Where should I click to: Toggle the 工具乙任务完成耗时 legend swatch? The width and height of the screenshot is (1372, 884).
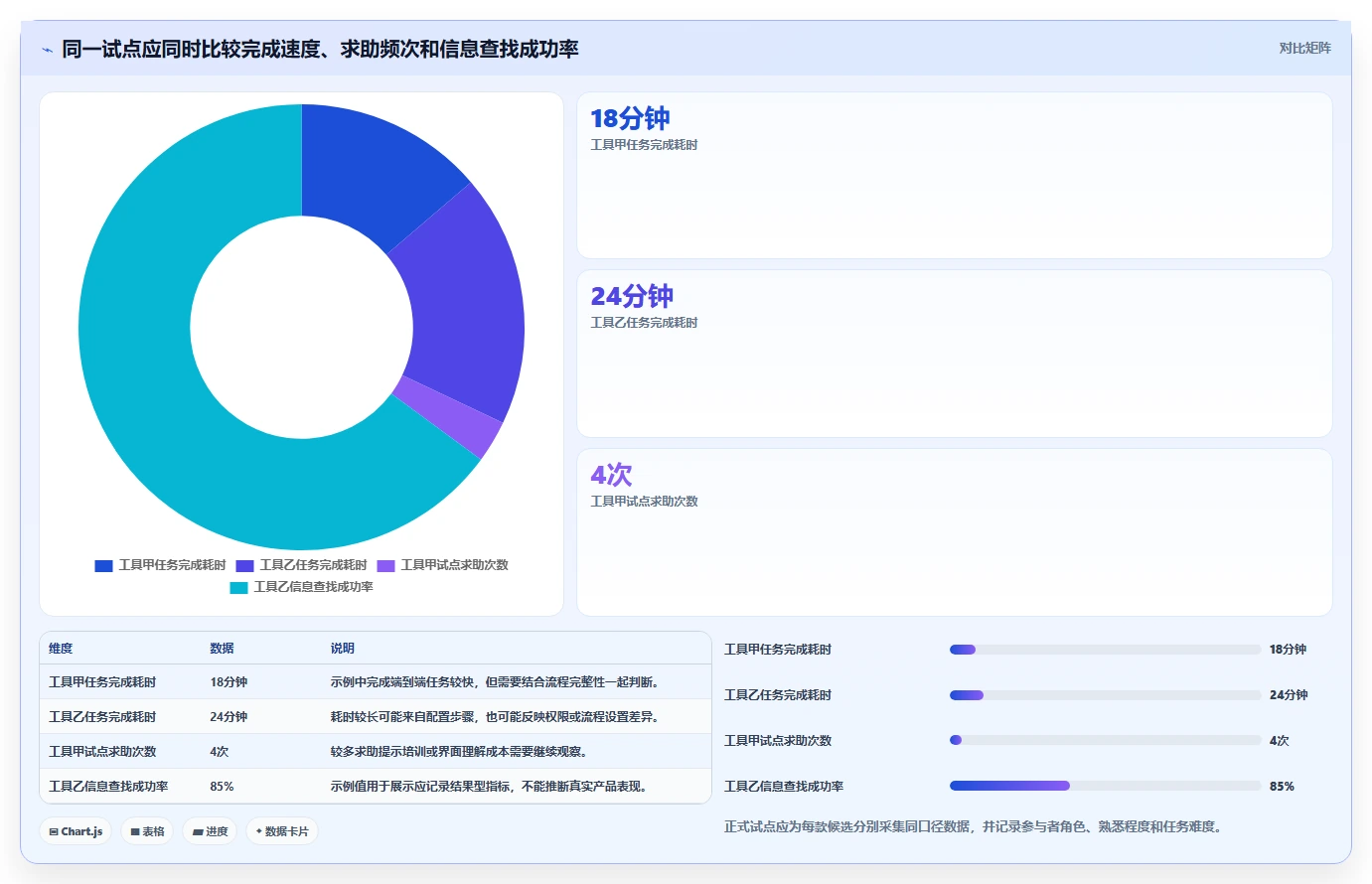coord(244,565)
